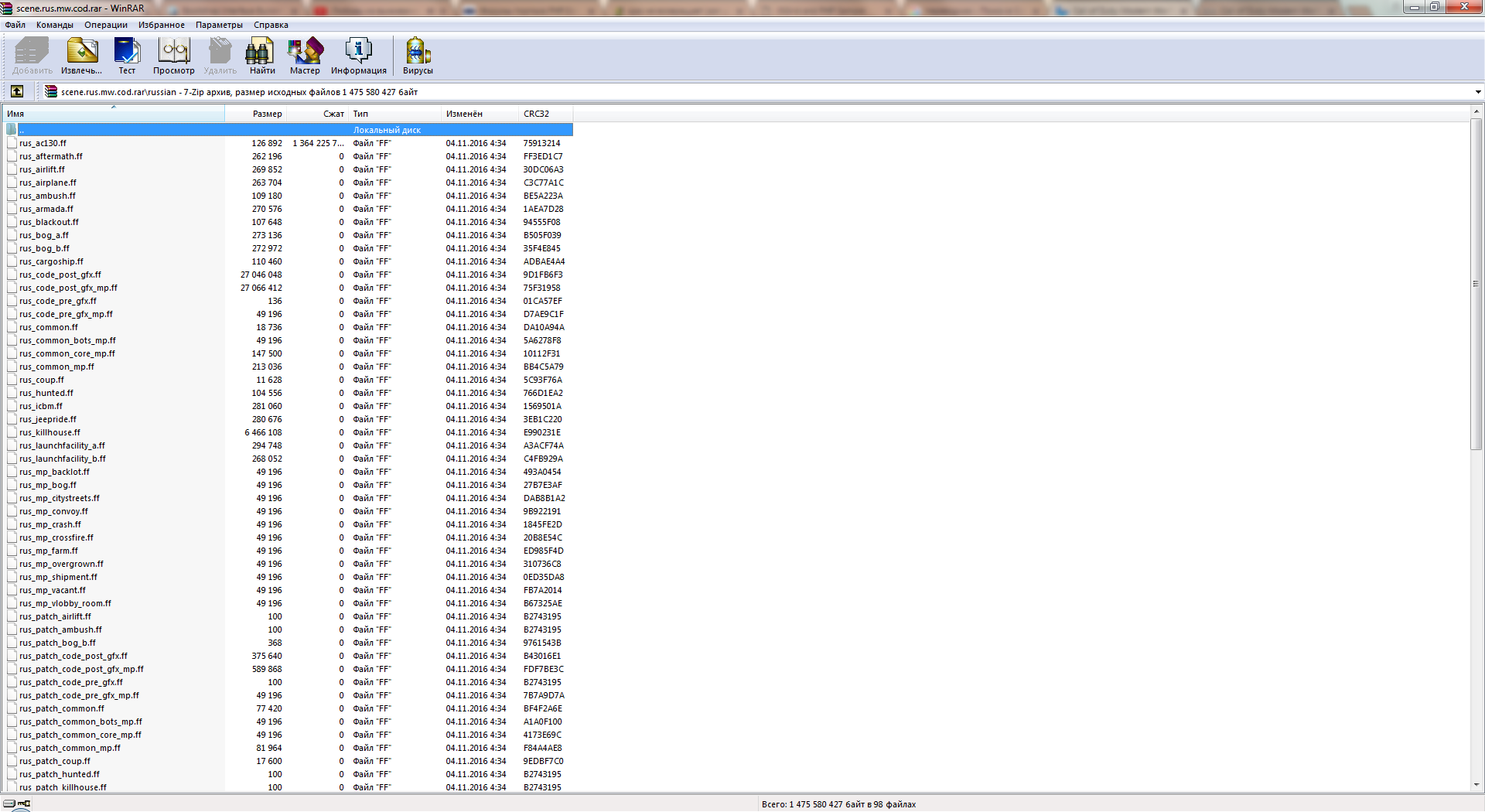Click the Delete (Удалить) toolbar icon
The image size is (1485, 812).
(x=220, y=56)
